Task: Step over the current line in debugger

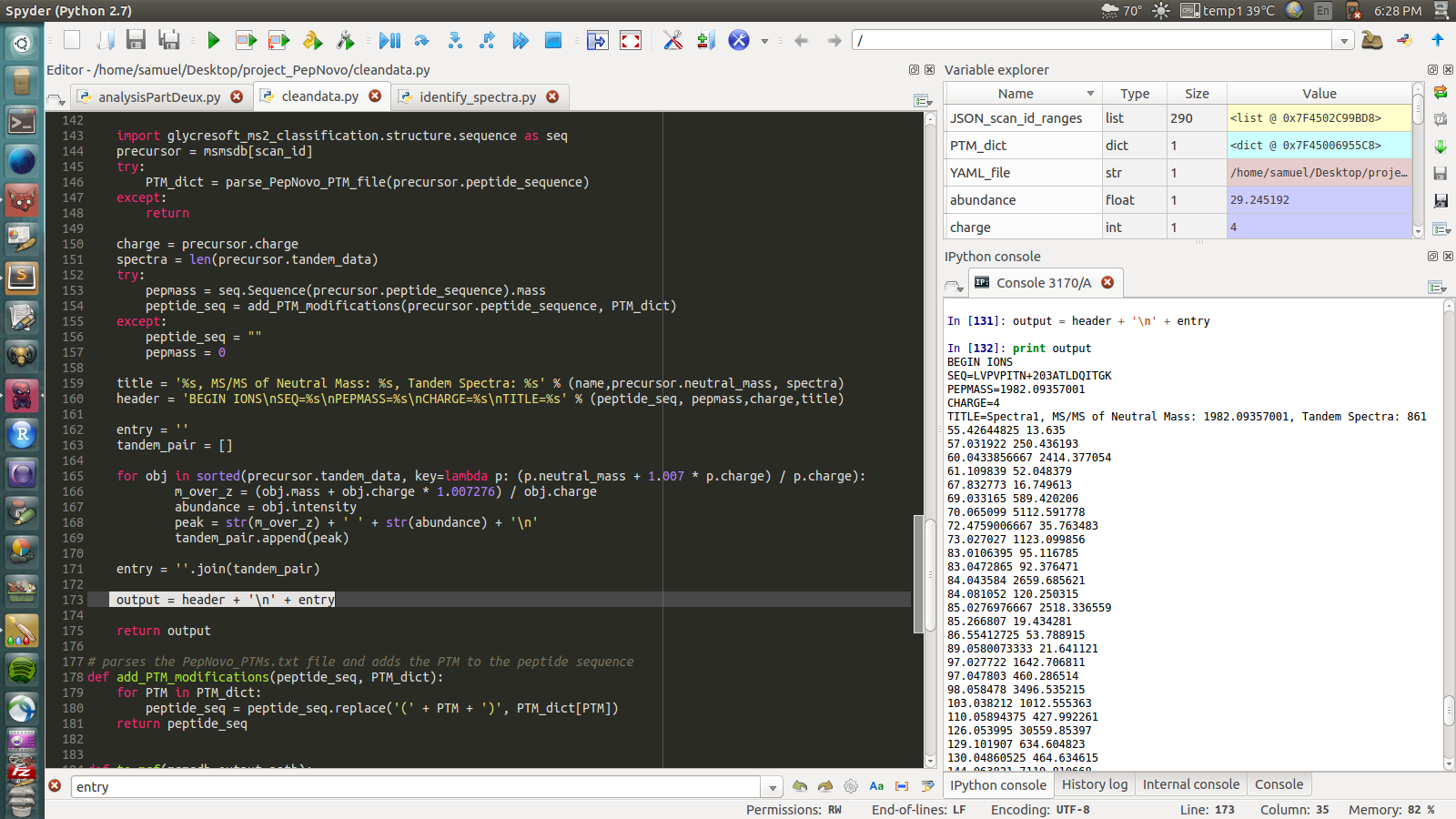Action: [421, 40]
